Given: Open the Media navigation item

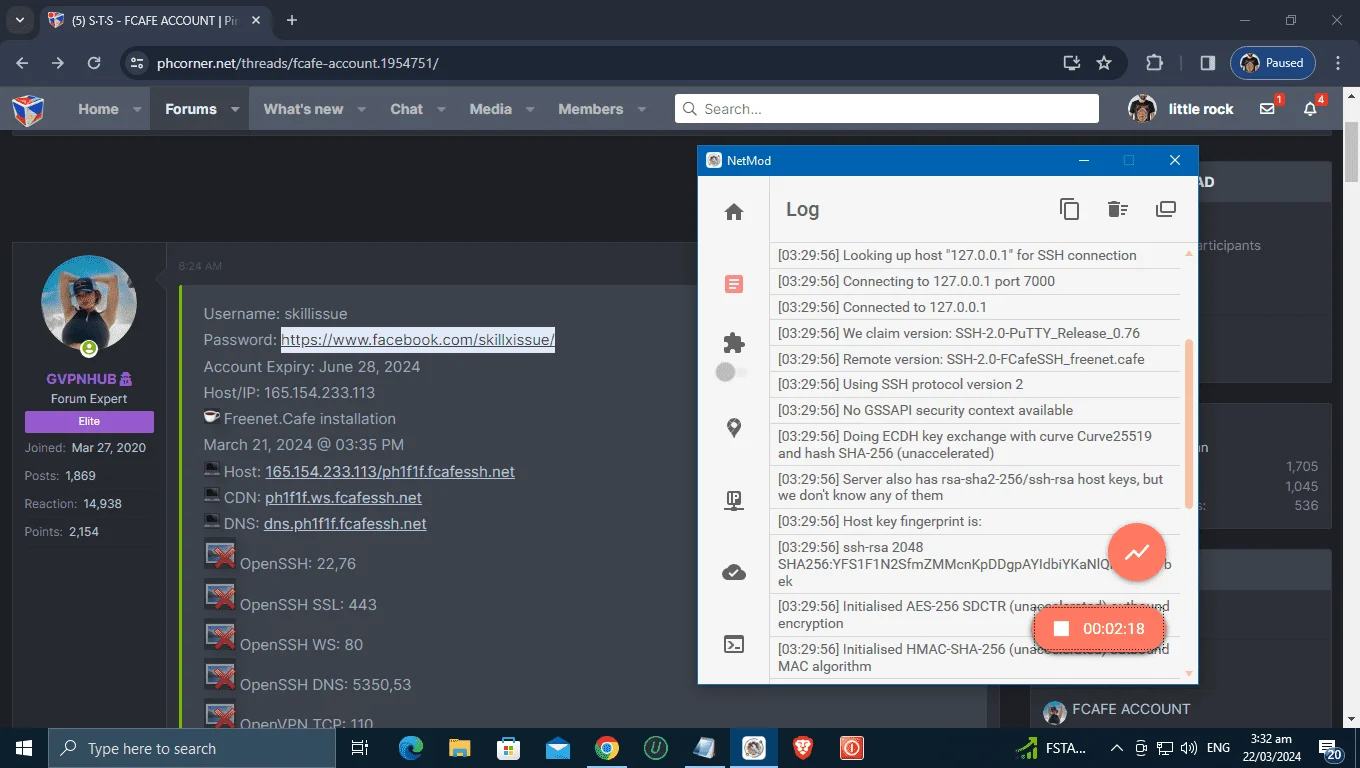Looking at the screenshot, I should point(490,109).
